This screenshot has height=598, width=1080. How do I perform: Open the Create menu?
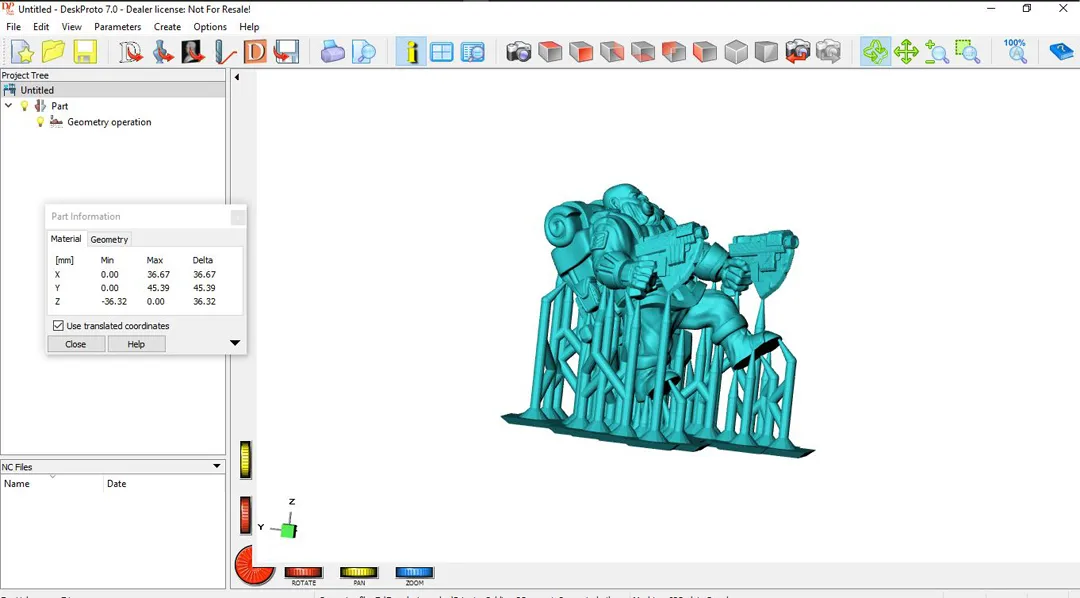click(x=167, y=27)
